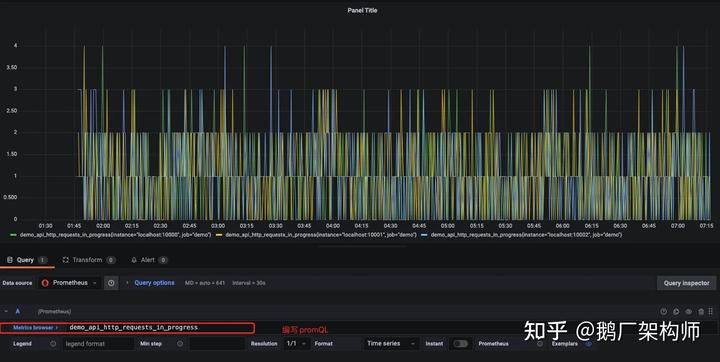The image size is (720, 362).
Task: Click the '07:15' time axis label
Action: [x=706, y=226]
